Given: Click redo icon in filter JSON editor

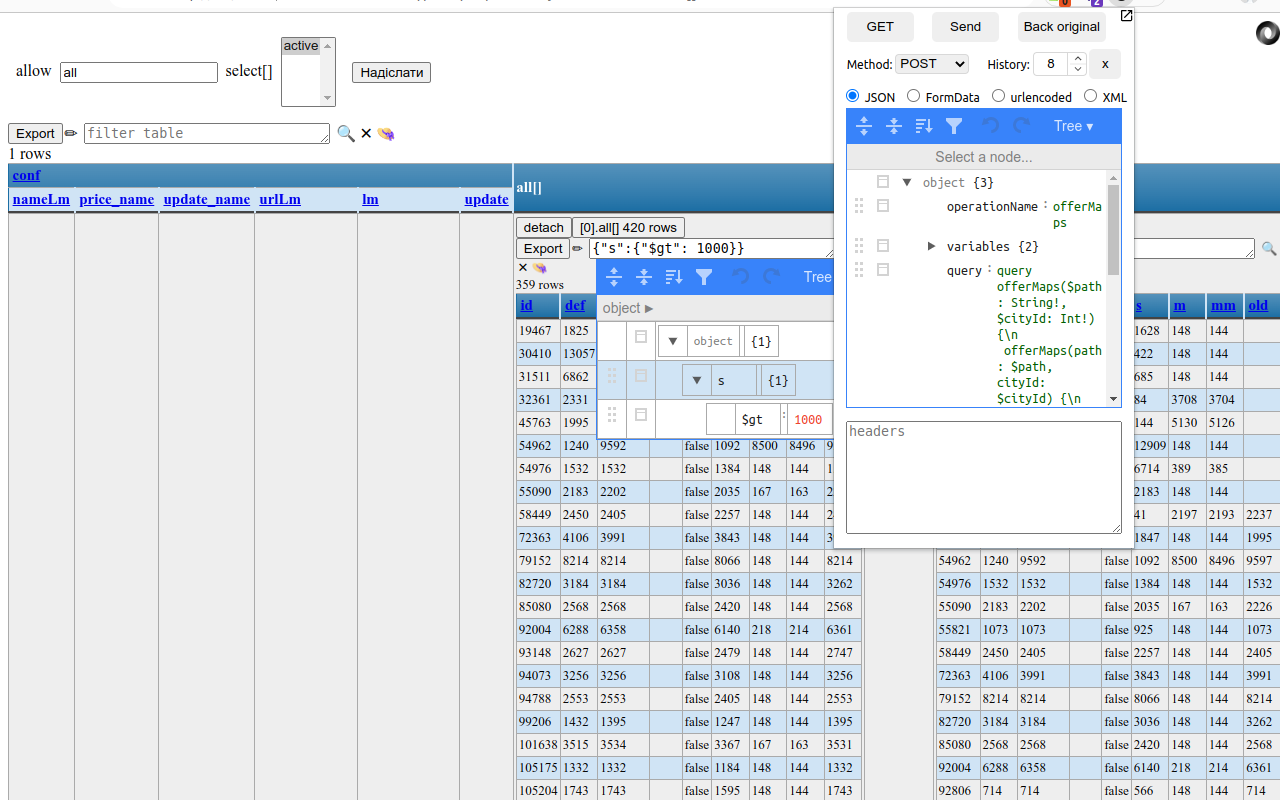Looking at the screenshot, I should pos(771,277).
